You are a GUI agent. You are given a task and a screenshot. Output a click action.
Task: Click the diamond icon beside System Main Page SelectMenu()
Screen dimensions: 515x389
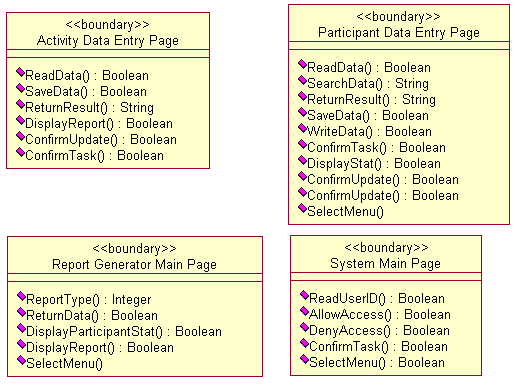(x=304, y=359)
